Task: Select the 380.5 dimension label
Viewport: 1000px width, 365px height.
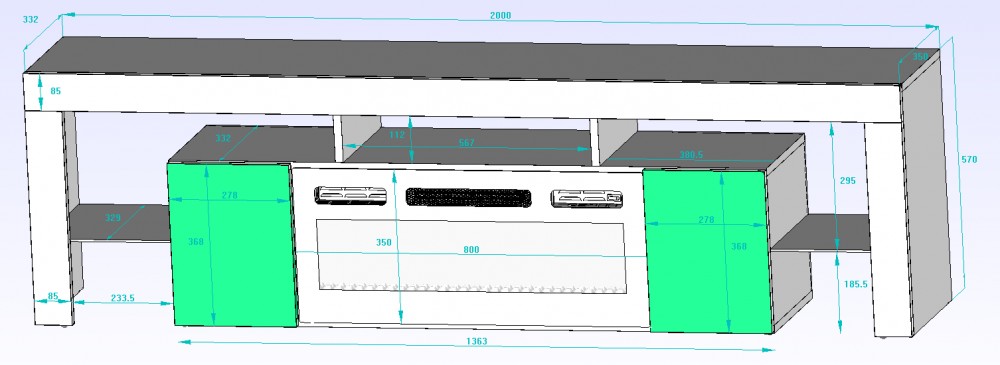Action: [x=691, y=154]
